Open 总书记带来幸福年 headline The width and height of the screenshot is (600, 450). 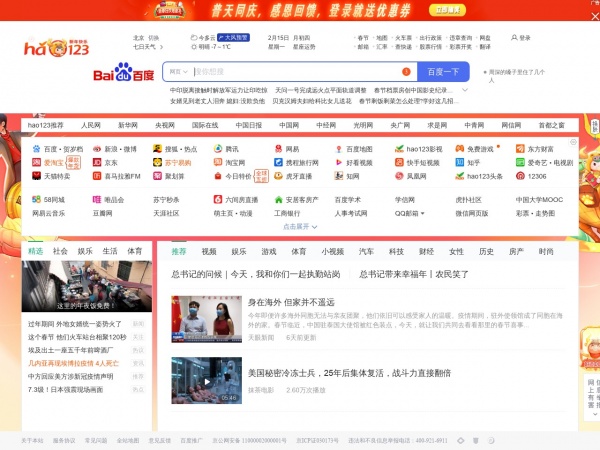(x=414, y=274)
